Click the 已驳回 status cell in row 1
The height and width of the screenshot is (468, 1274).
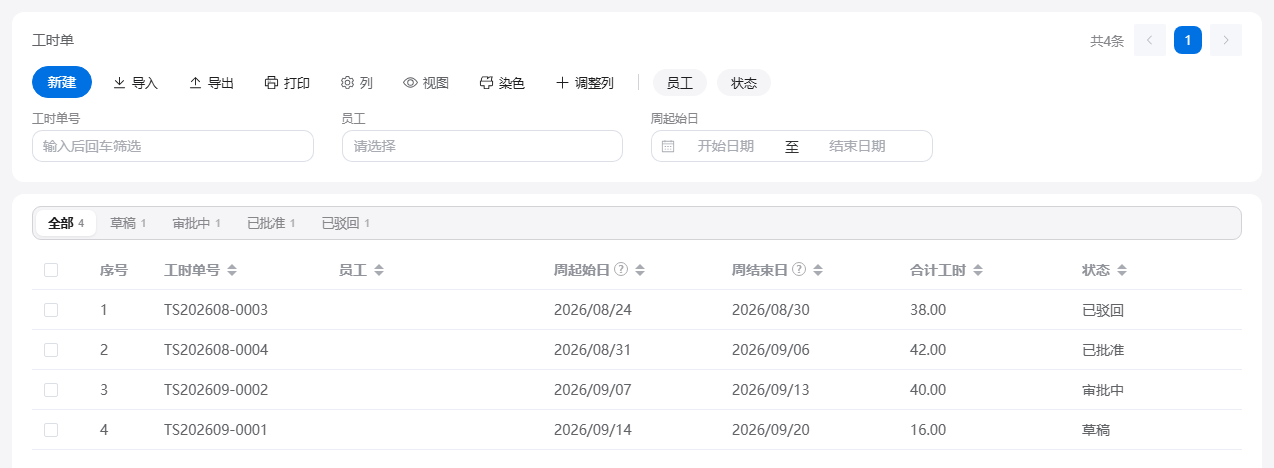(1103, 310)
